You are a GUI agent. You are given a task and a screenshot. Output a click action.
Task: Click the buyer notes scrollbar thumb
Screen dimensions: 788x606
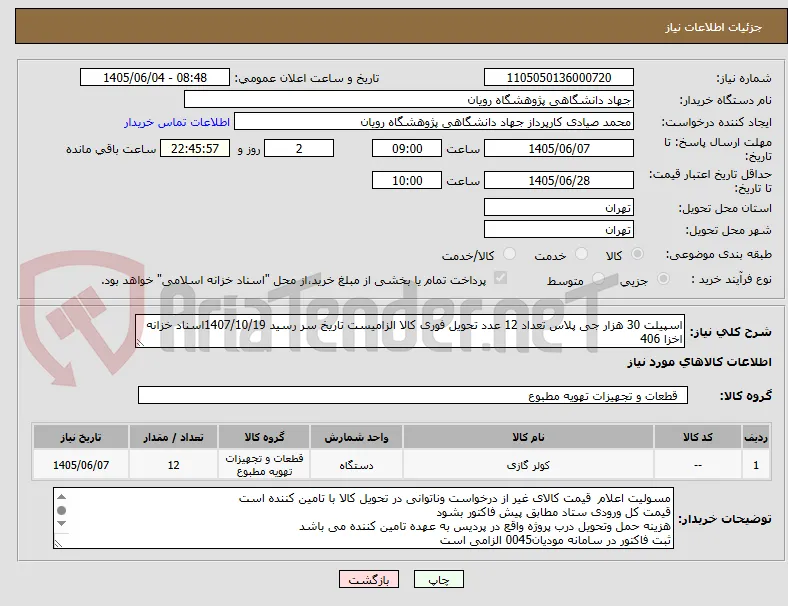pos(61,511)
